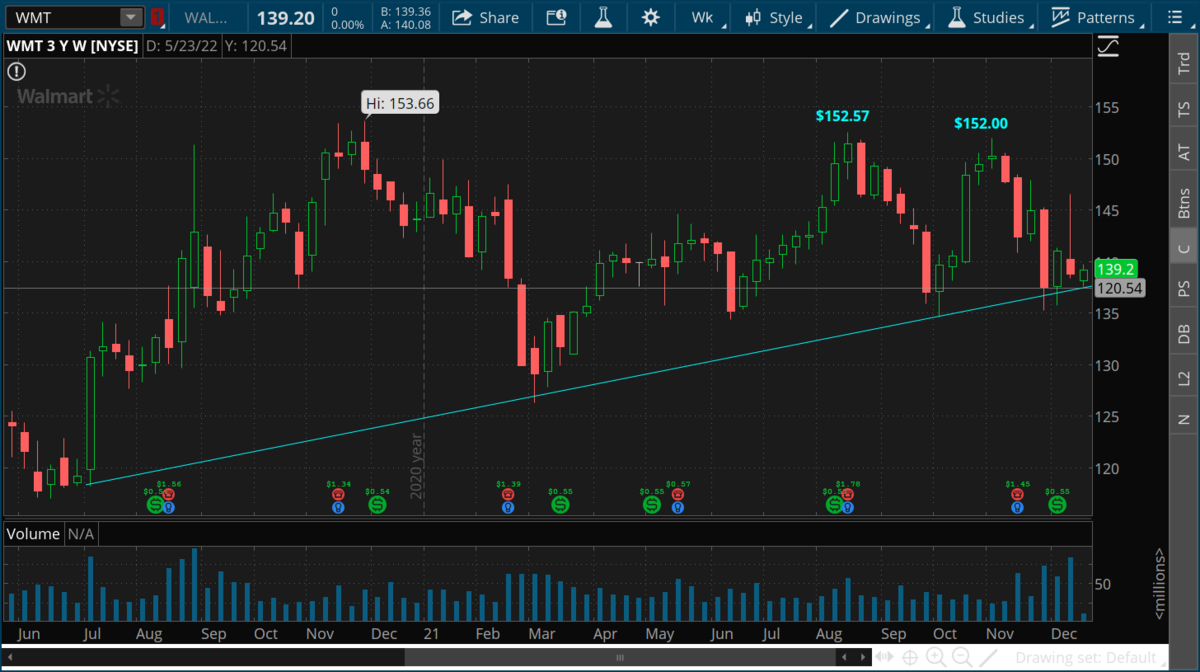Open the AT sidebar tab
This screenshot has height=672, width=1200.
[x=1184, y=152]
